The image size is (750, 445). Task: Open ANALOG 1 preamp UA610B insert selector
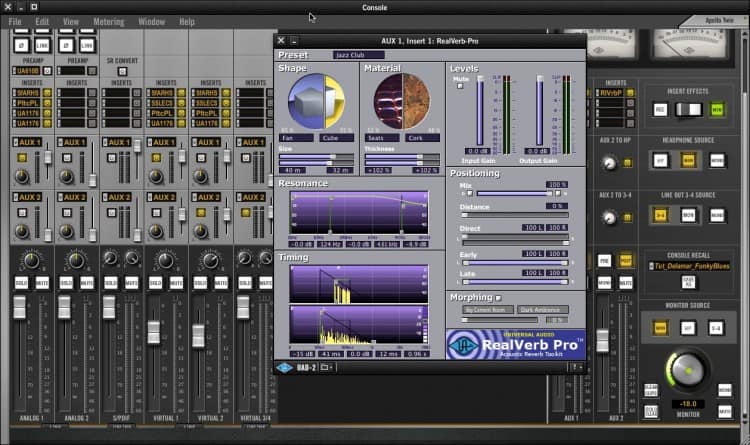[26, 71]
